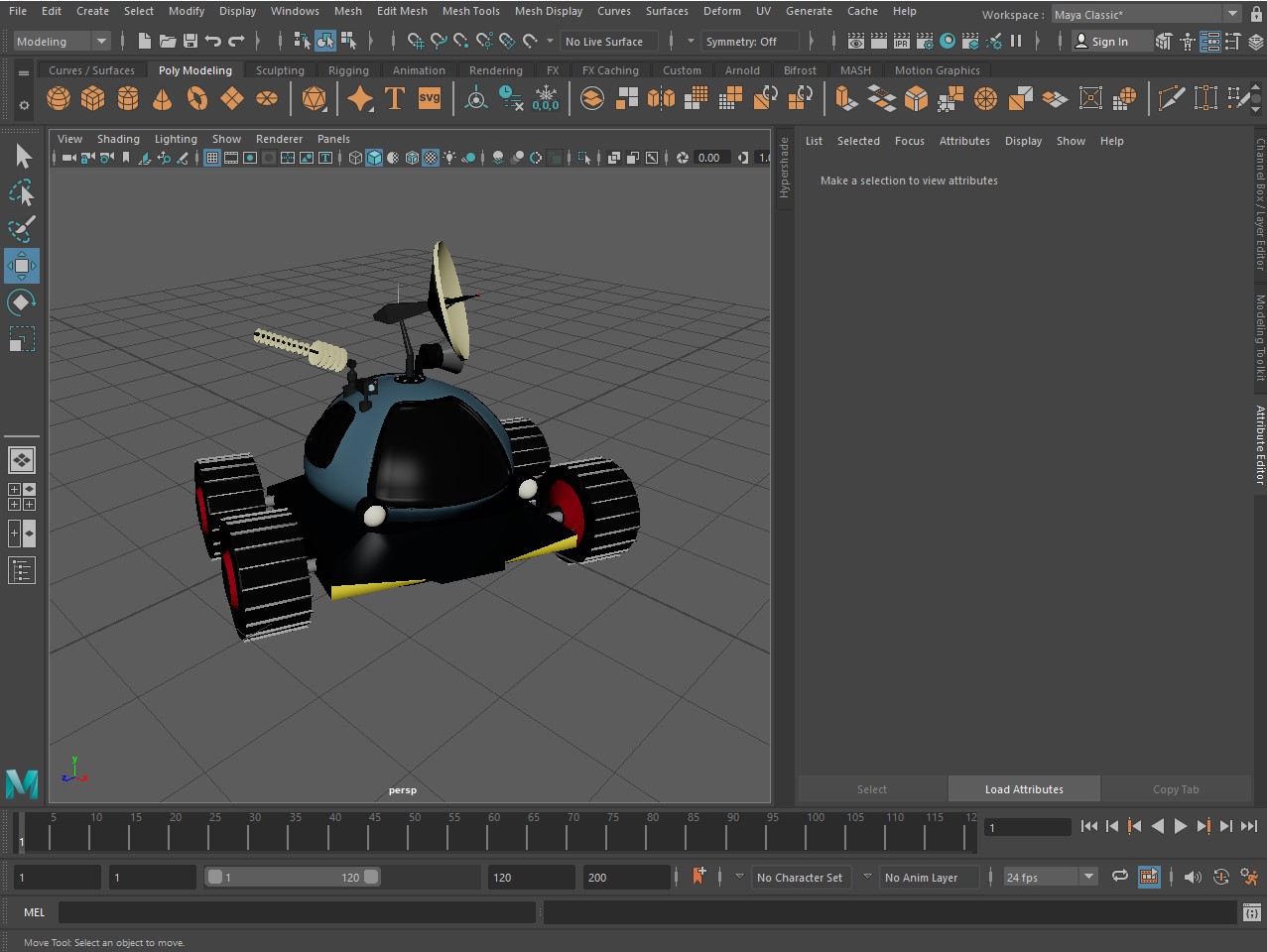1267x952 pixels.
Task: Open the 24 fps frame rate dropdown
Action: pyautogui.click(x=1088, y=877)
